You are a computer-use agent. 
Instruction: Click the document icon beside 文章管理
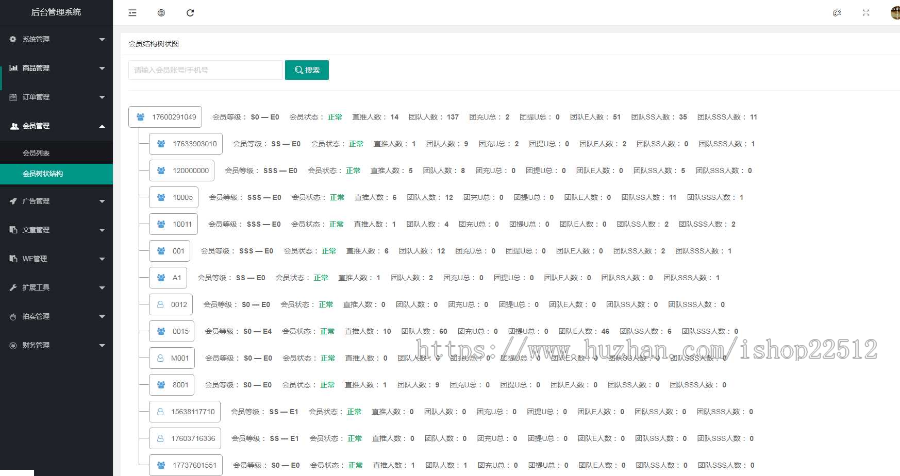(13, 230)
